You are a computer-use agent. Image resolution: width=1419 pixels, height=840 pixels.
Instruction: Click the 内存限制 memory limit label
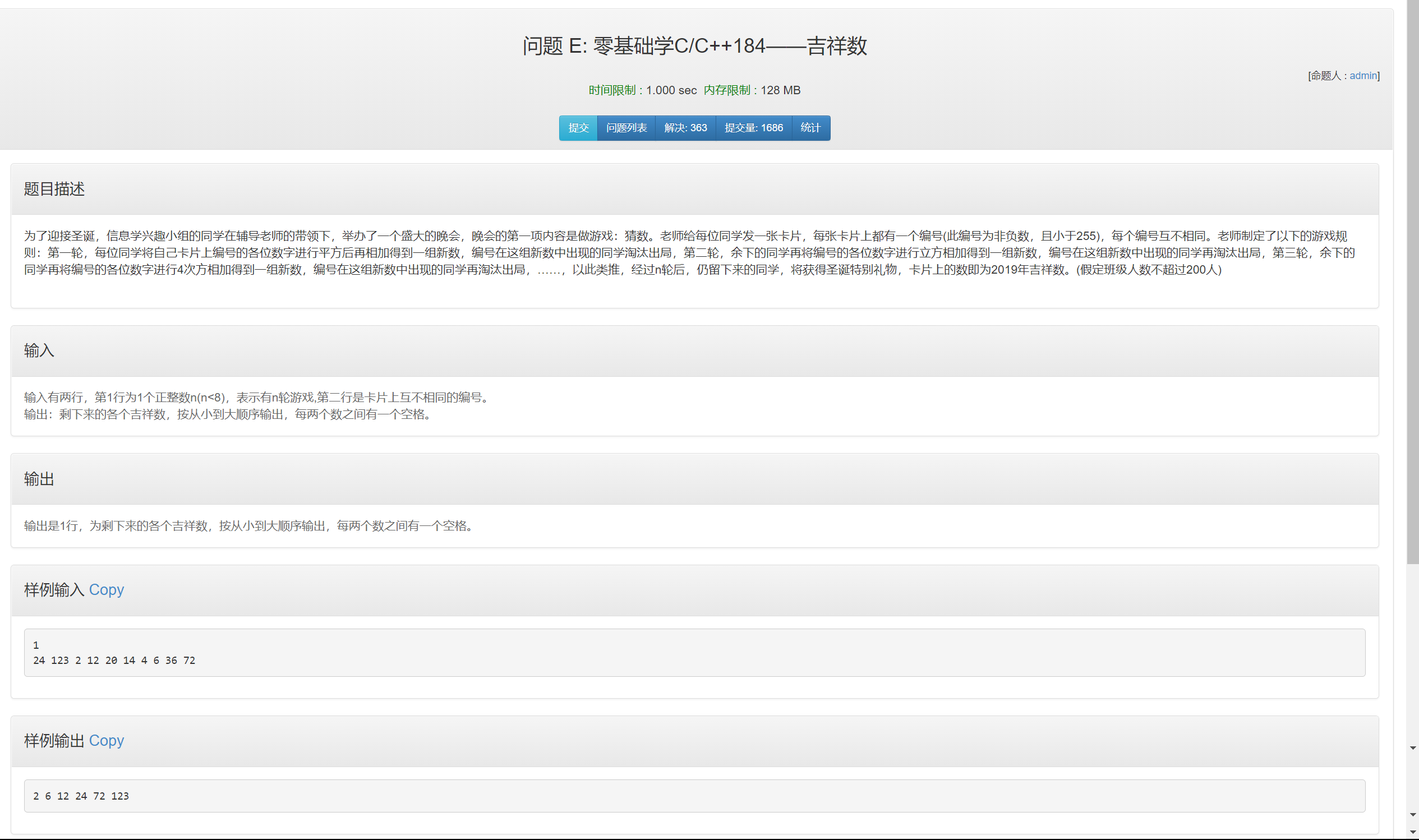(x=726, y=91)
